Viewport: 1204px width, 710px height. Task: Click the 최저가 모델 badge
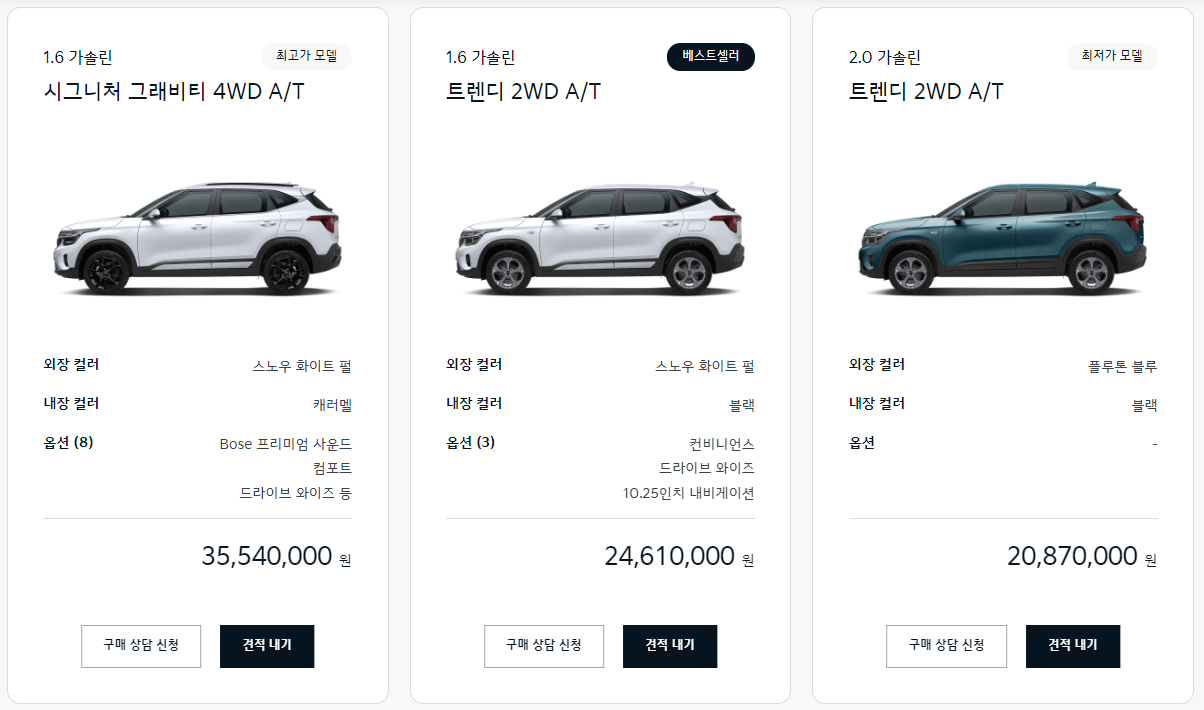point(1111,57)
